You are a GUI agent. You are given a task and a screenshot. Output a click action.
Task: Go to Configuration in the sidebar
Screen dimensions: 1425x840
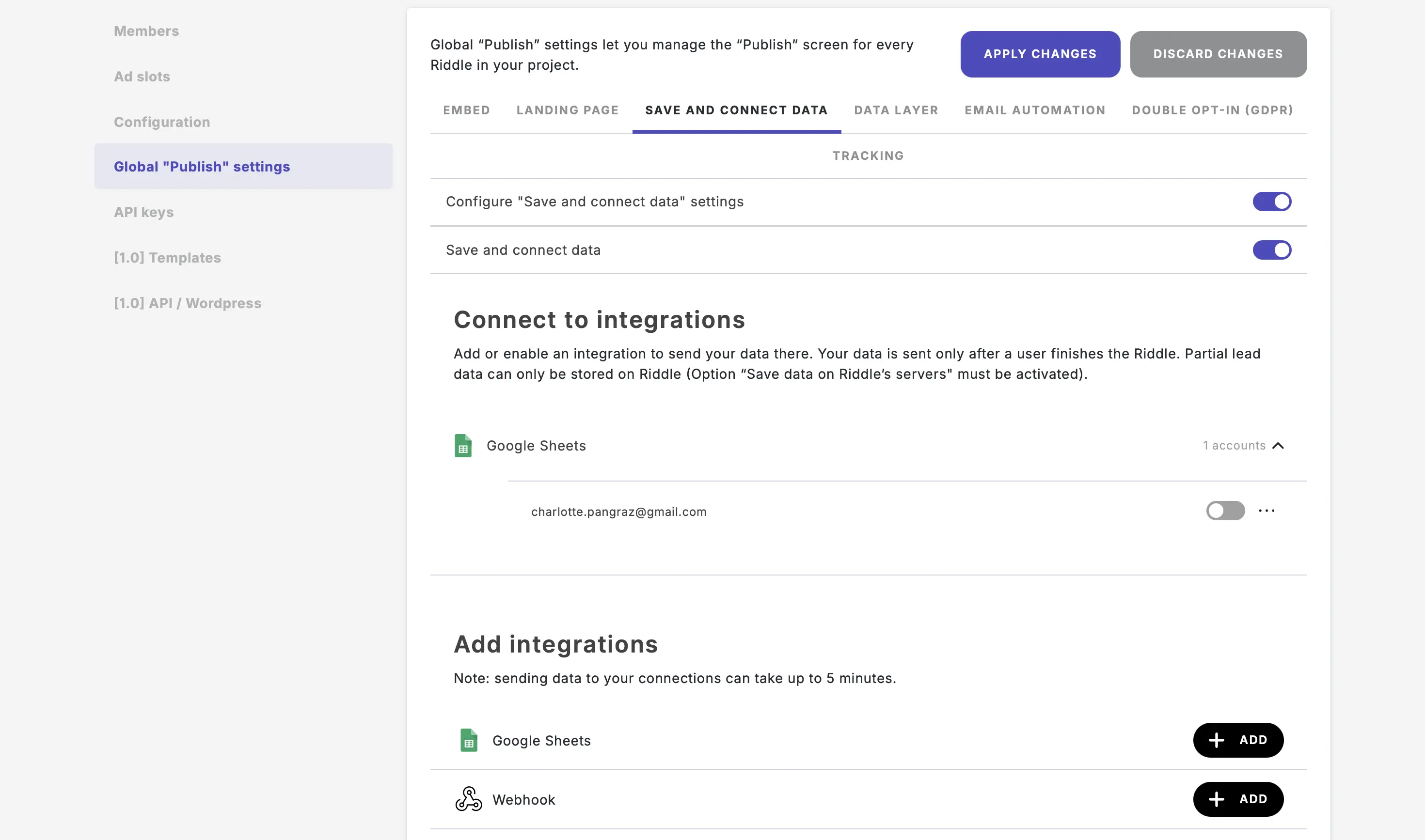point(162,122)
